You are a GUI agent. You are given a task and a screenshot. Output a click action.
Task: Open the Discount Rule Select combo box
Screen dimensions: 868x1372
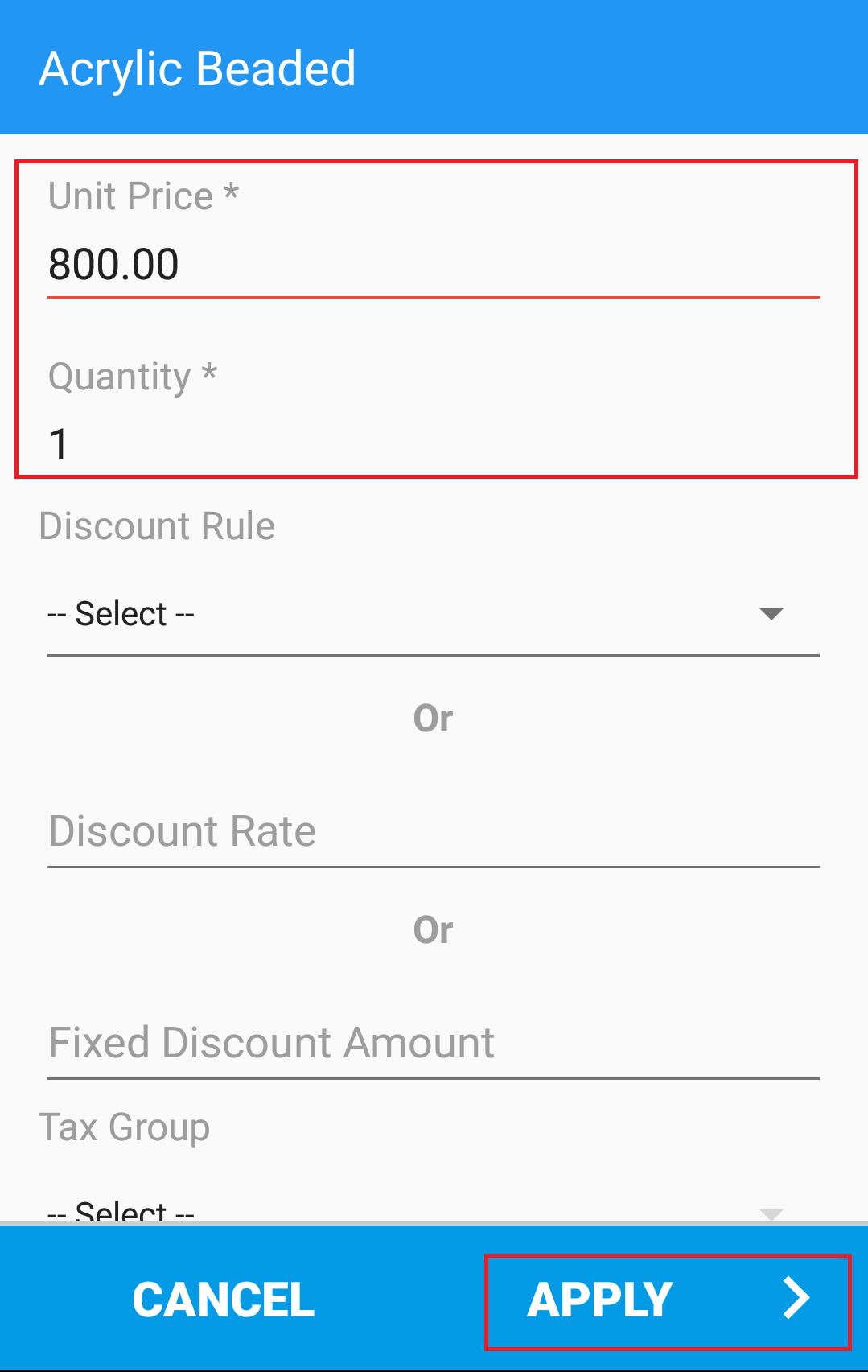(434, 615)
